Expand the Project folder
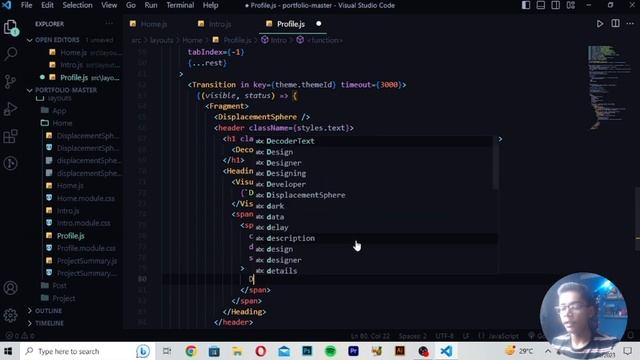Image resolution: width=640 pixels, height=360 pixels. [63, 298]
